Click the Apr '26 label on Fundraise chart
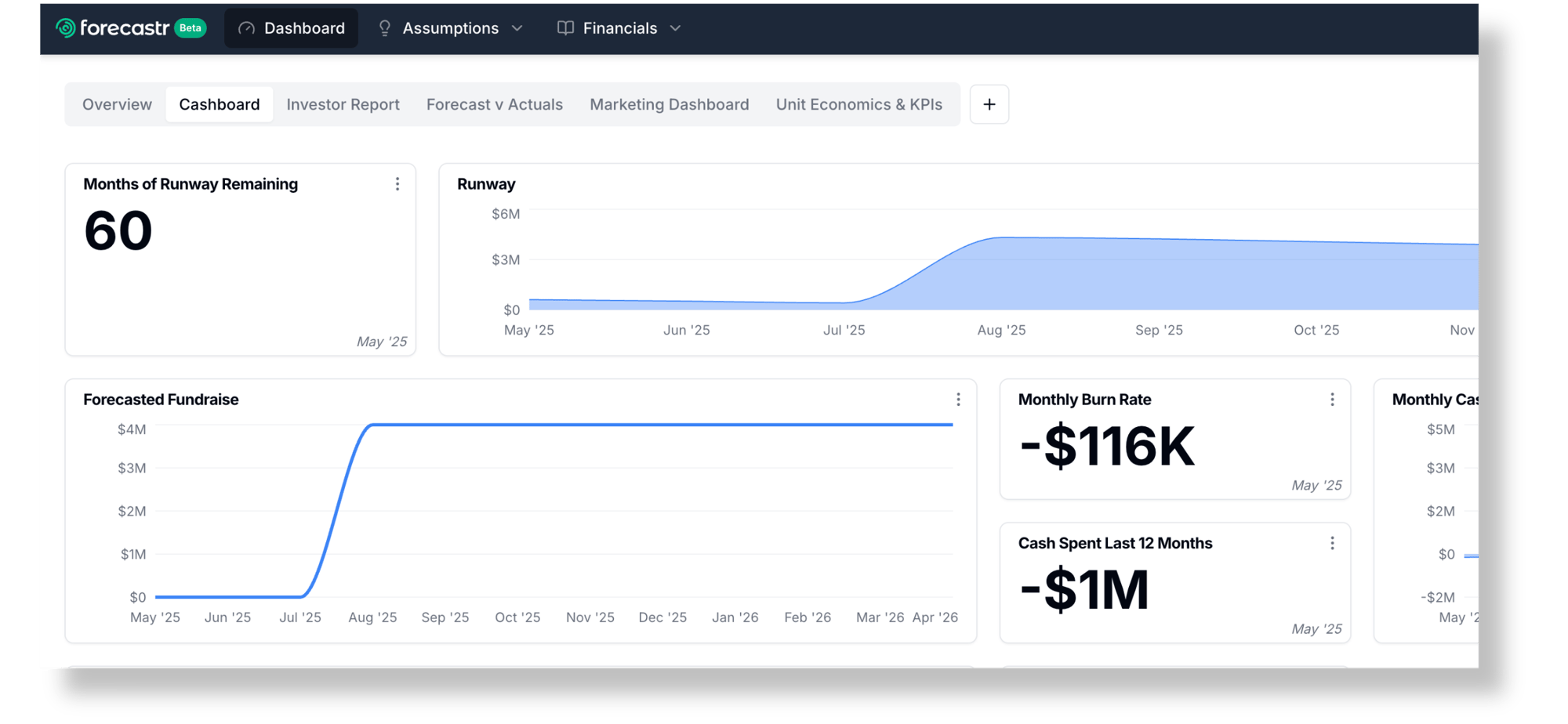The height and width of the screenshot is (724, 1568). click(935, 617)
